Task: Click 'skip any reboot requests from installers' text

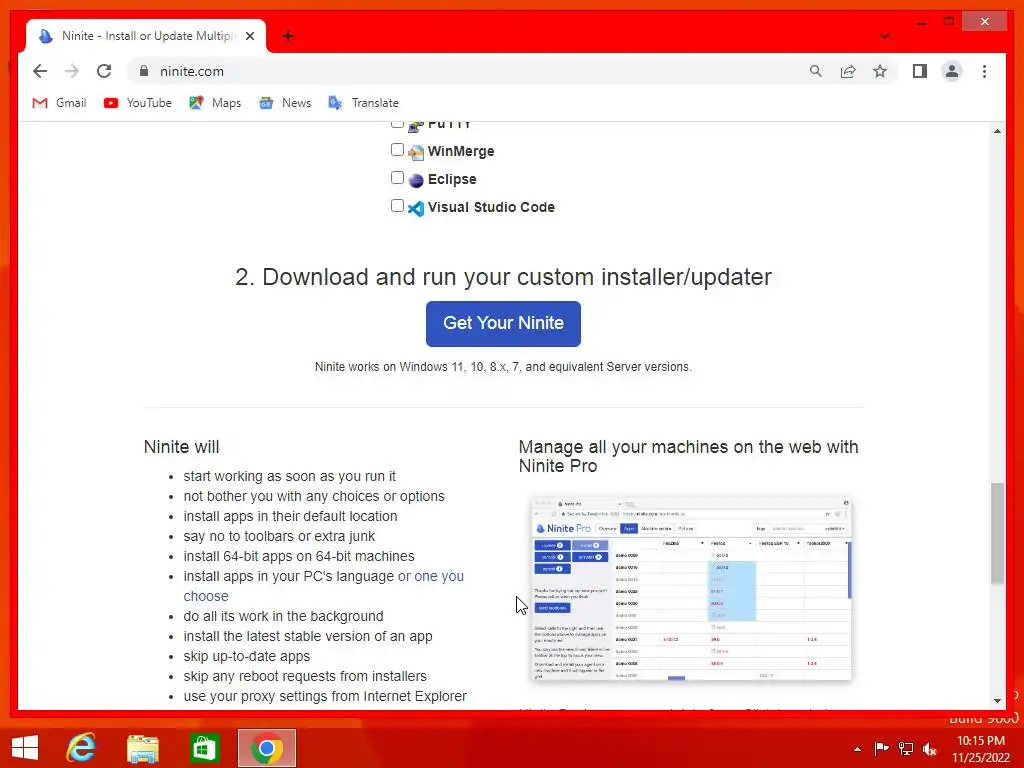Action: (x=305, y=677)
